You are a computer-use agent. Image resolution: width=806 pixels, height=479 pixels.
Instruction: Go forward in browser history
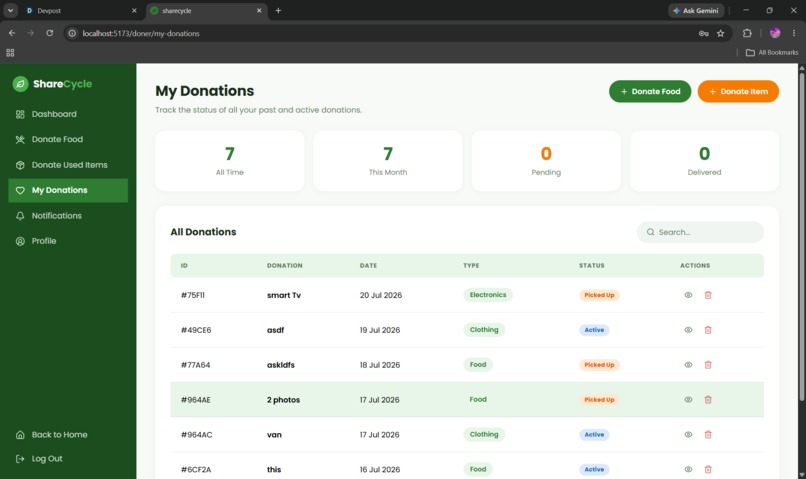coord(31,33)
